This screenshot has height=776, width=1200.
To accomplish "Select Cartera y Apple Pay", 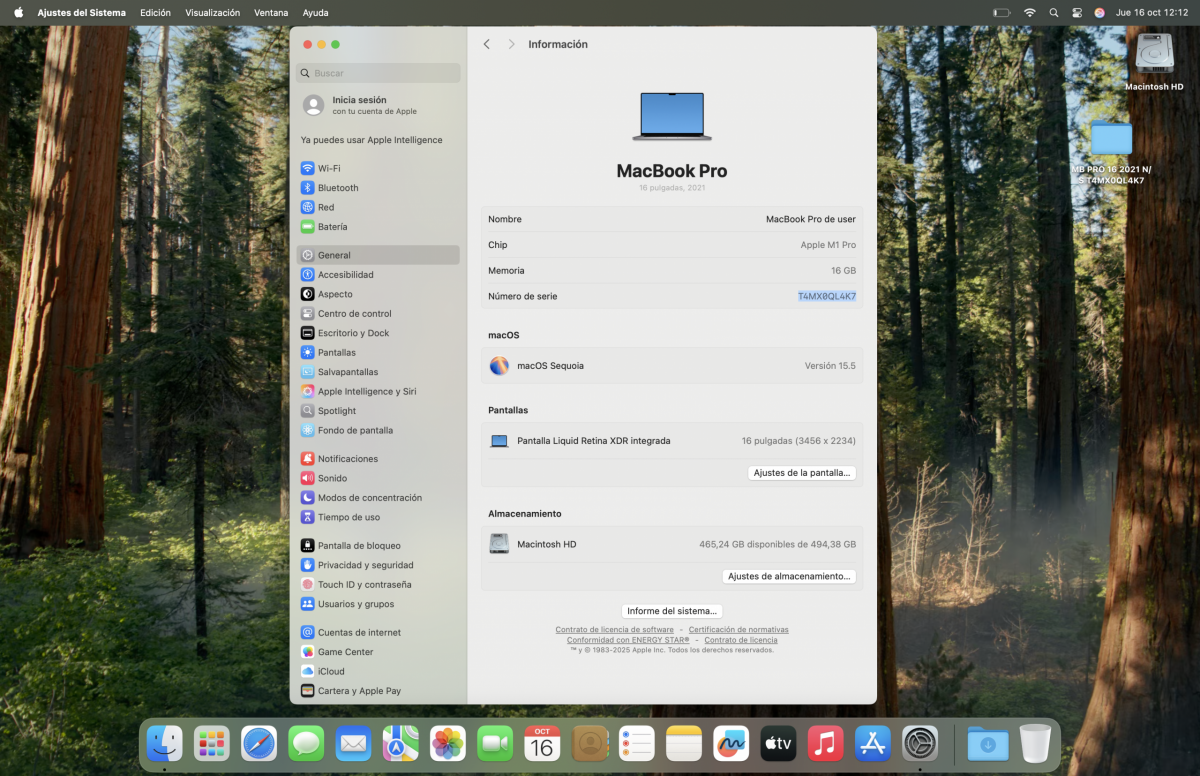I will (x=358, y=691).
